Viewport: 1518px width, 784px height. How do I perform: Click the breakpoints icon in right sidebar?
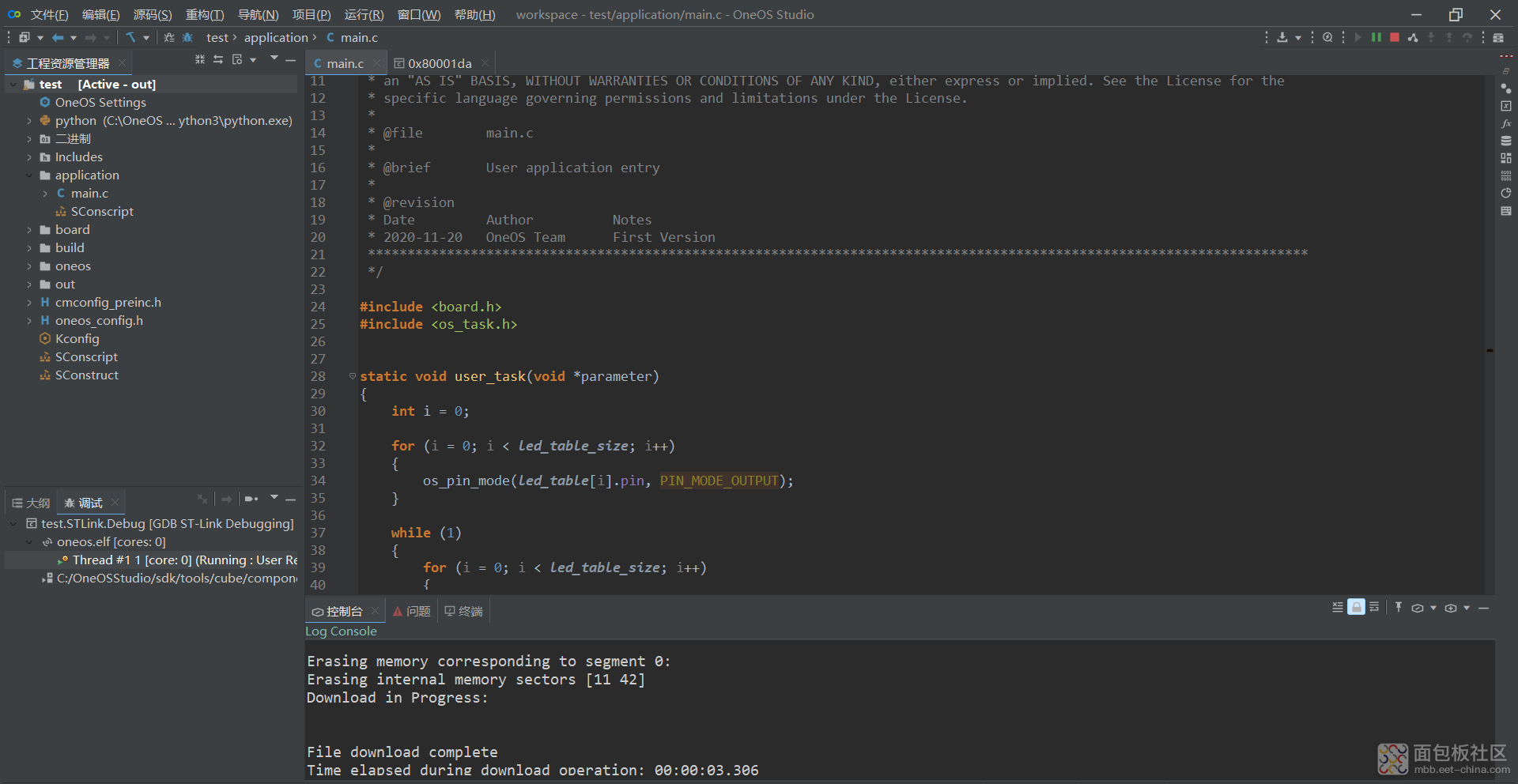[x=1506, y=89]
